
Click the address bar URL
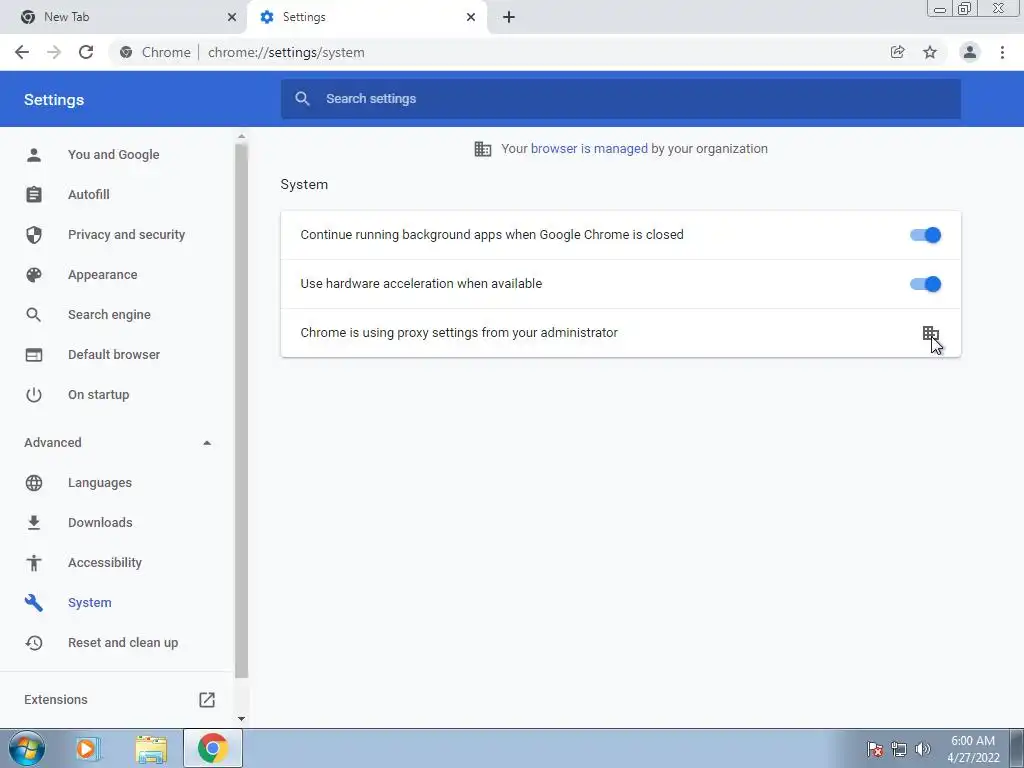pos(286,52)
